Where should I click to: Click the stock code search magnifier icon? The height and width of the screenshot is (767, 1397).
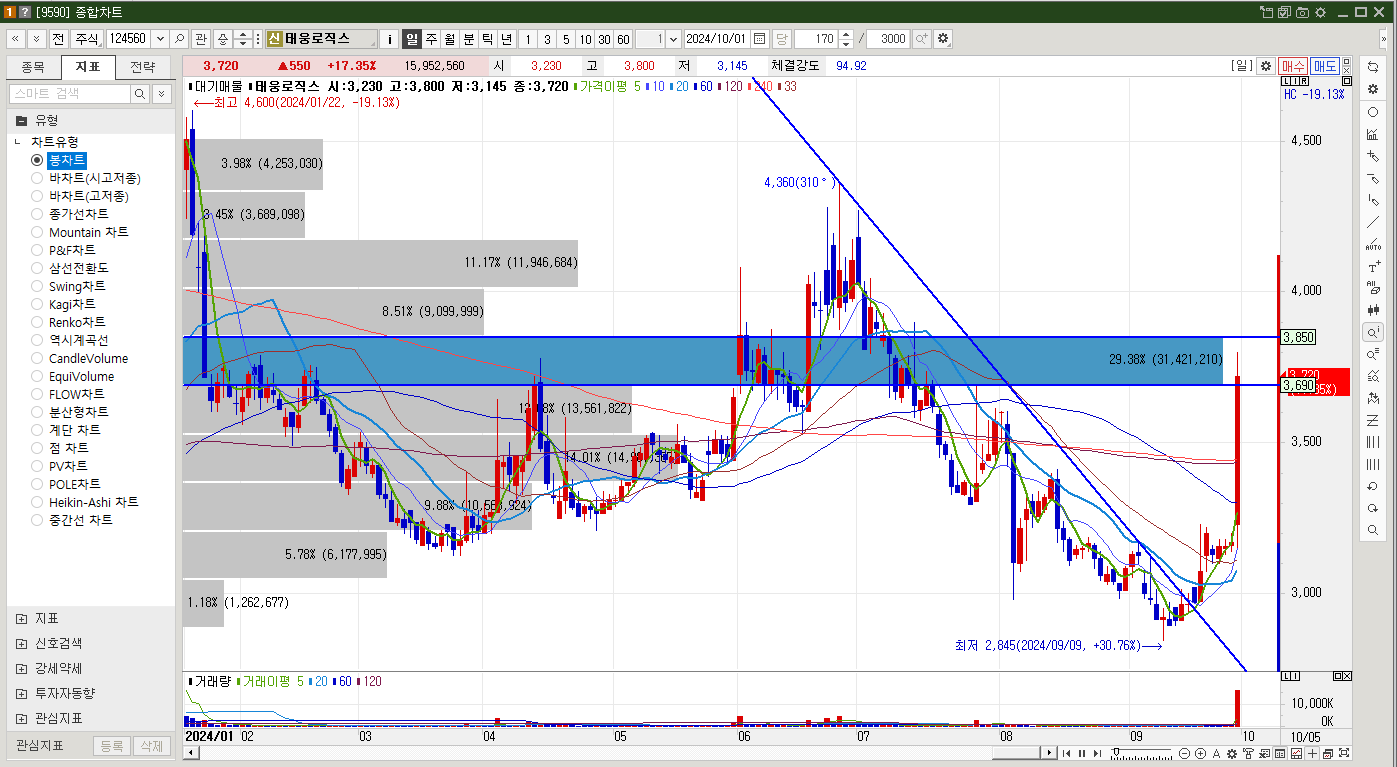coord(179,39)
